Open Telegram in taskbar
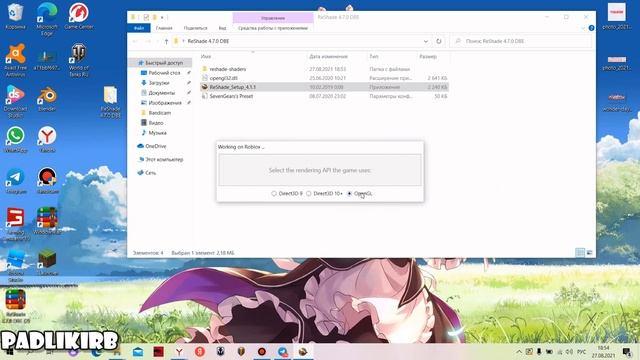This screenshot has width=640, height=360. pyautogui.click(x=282, y=351)
